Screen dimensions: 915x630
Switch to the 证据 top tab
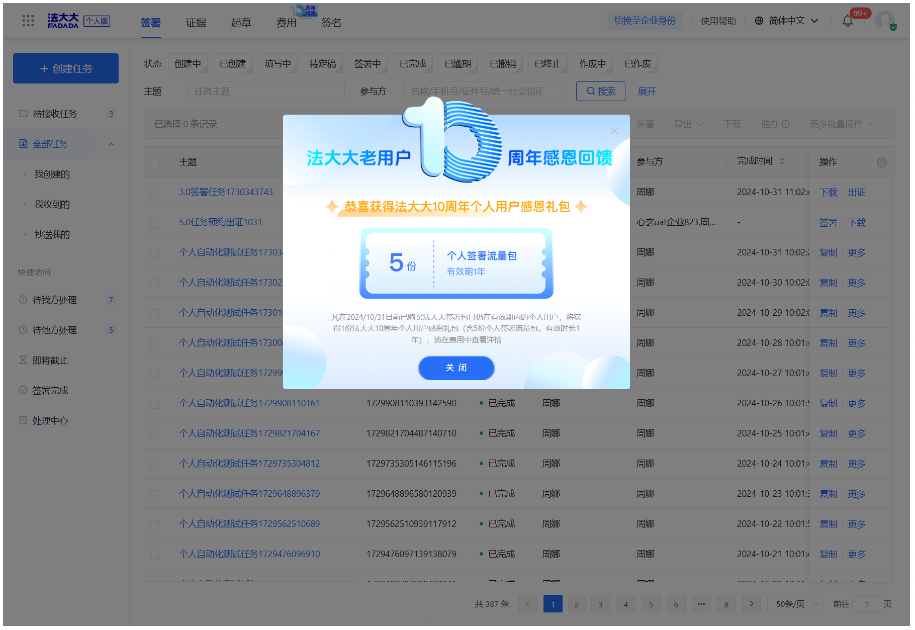[x=195, y=22]
